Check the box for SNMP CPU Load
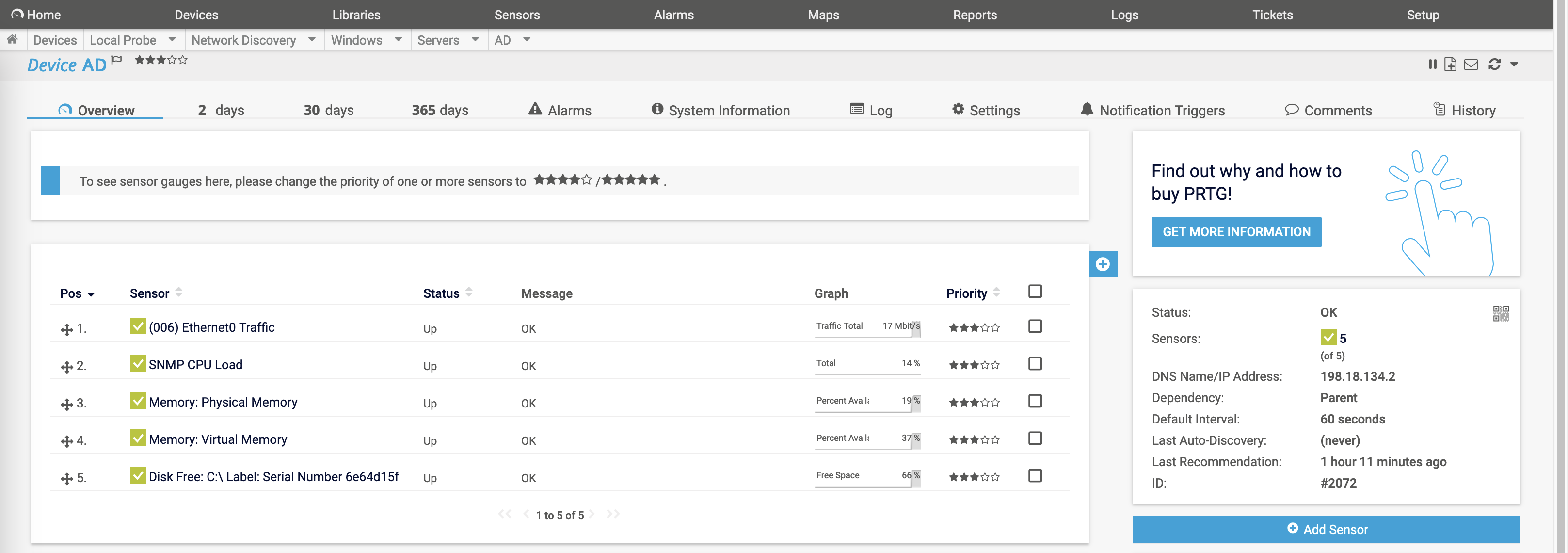Viewport: 1568px width, 553px height. tap(1034, 364)
